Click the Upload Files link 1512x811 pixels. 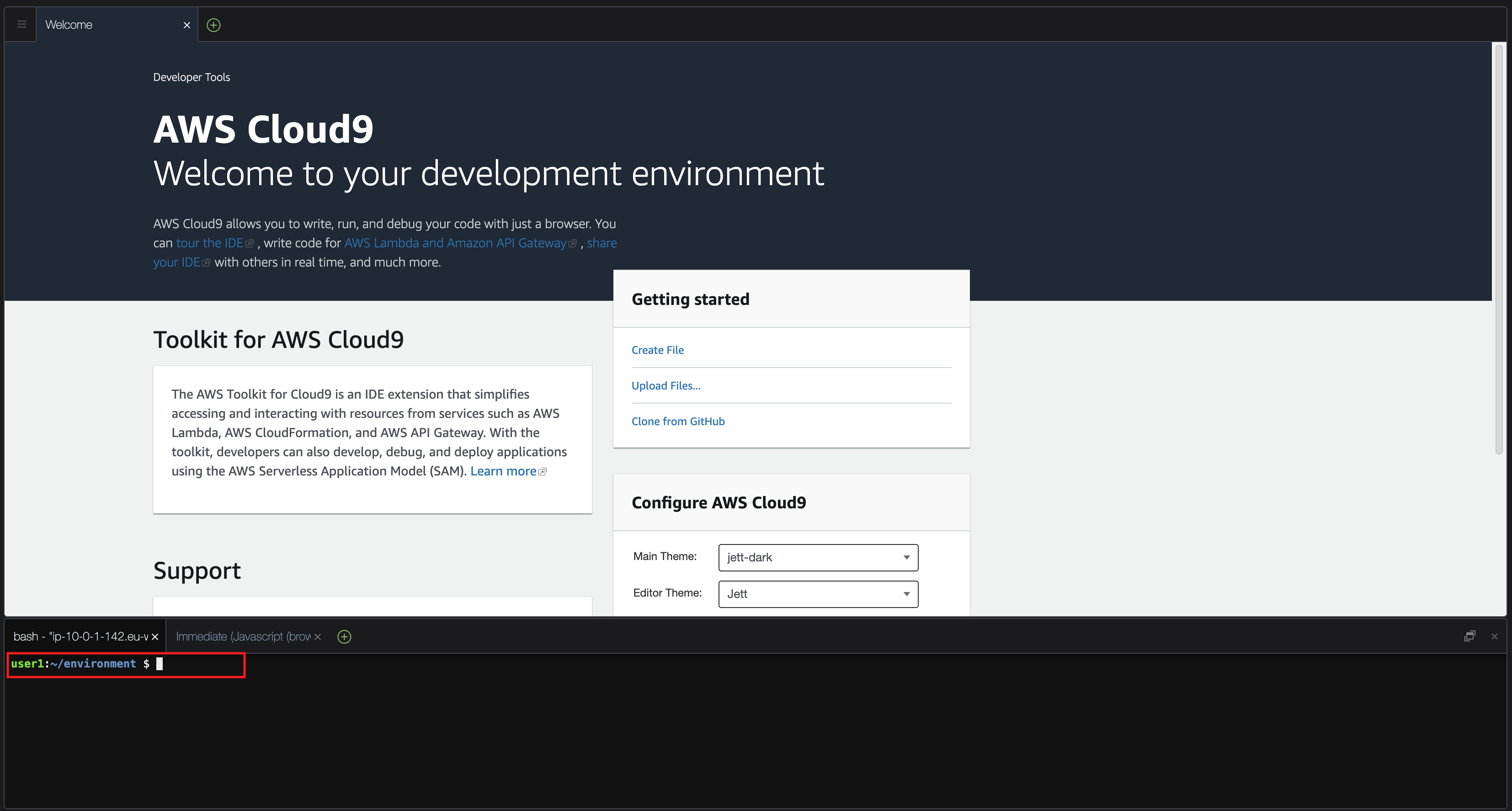point(665,386)
